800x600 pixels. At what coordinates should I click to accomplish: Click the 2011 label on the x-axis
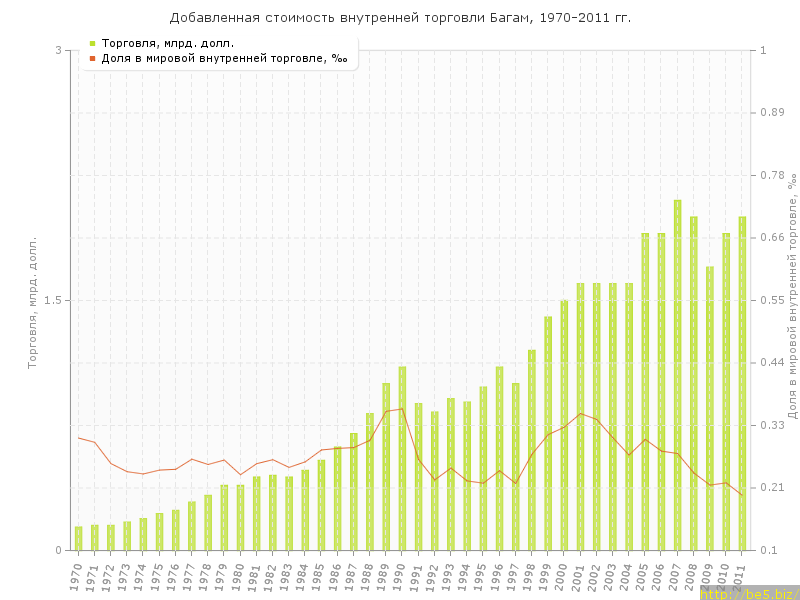[x=740, y=575]
